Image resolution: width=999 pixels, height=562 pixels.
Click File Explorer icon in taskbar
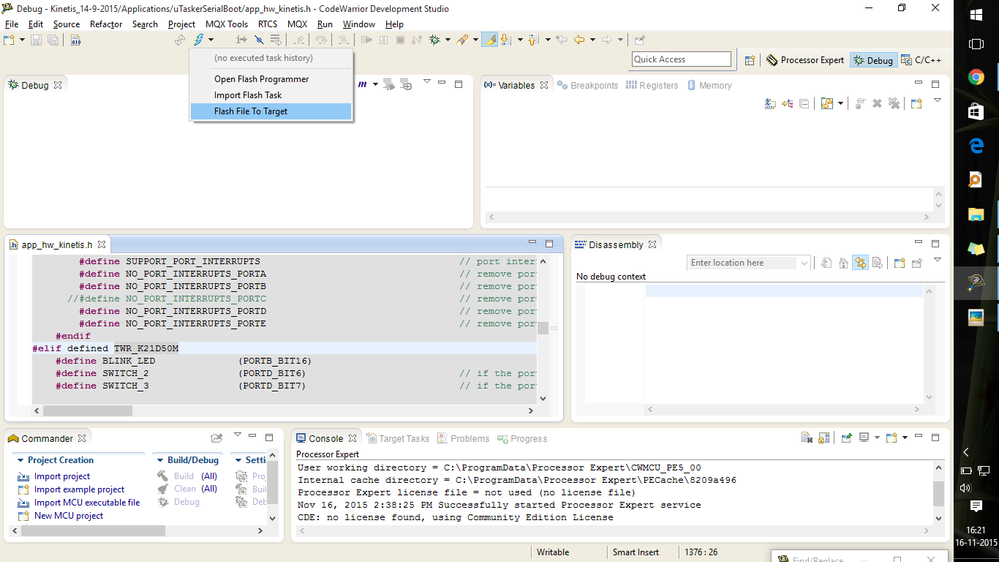975,214
